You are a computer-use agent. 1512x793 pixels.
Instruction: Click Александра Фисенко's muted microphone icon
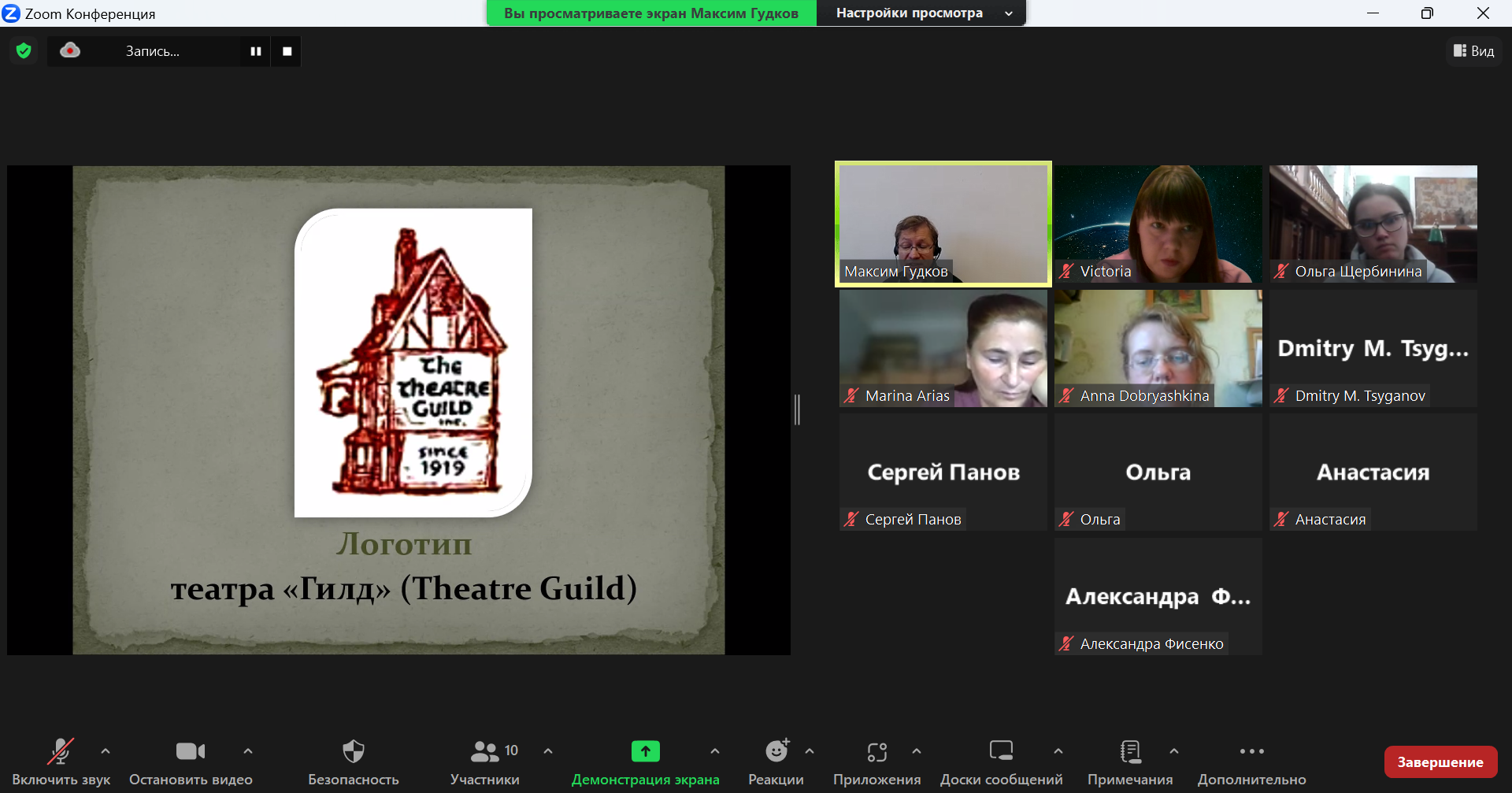tap(1066, 643)
